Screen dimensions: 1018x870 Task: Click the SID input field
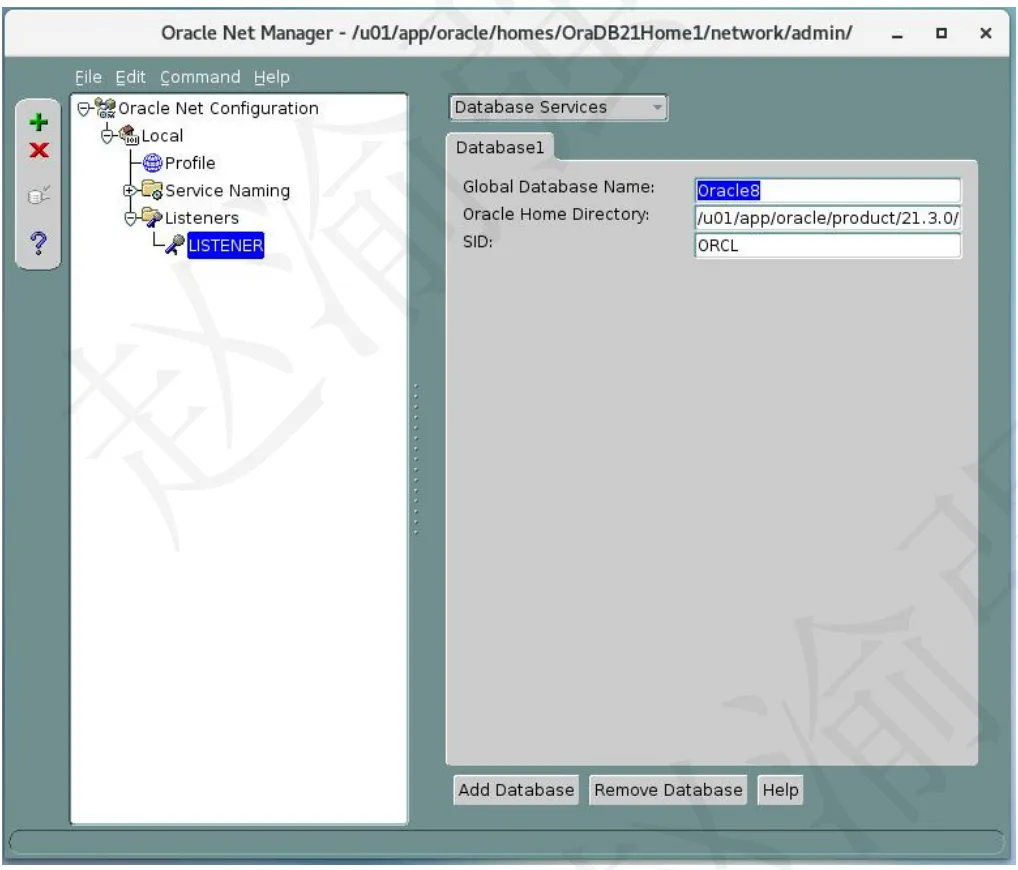point(828,245)
